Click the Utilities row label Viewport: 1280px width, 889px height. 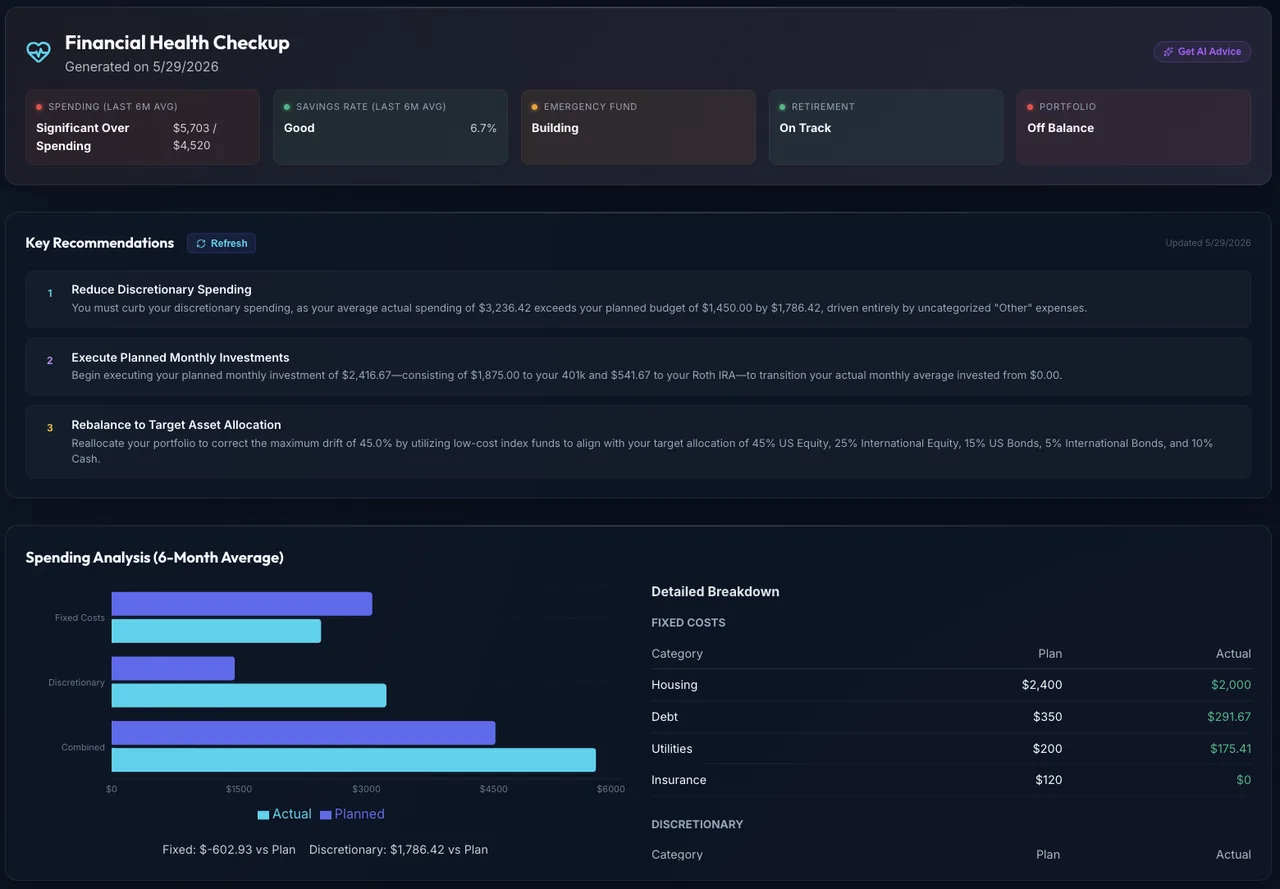click(x=671, y=749)
